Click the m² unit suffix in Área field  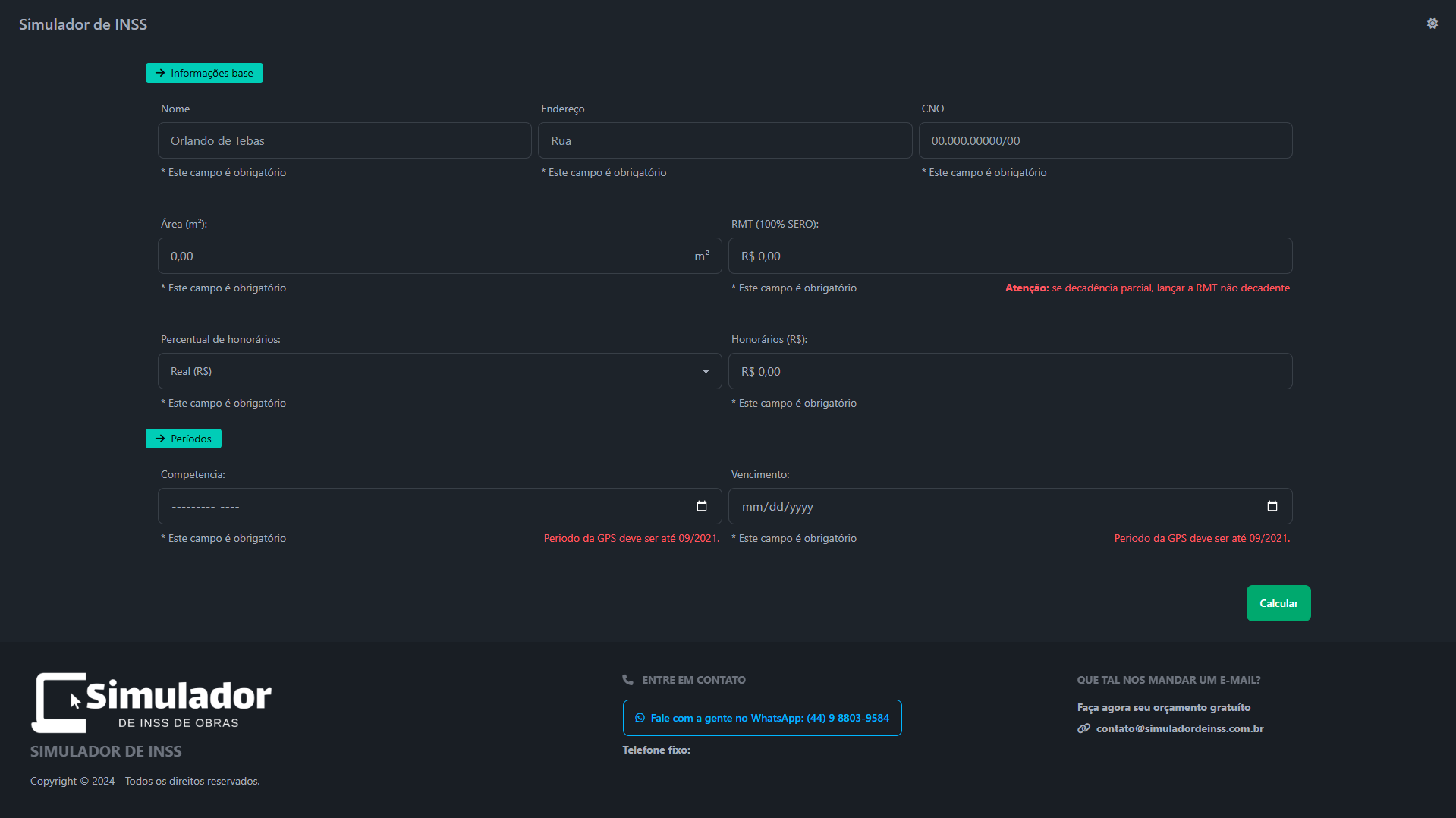(x=702, y=256)
